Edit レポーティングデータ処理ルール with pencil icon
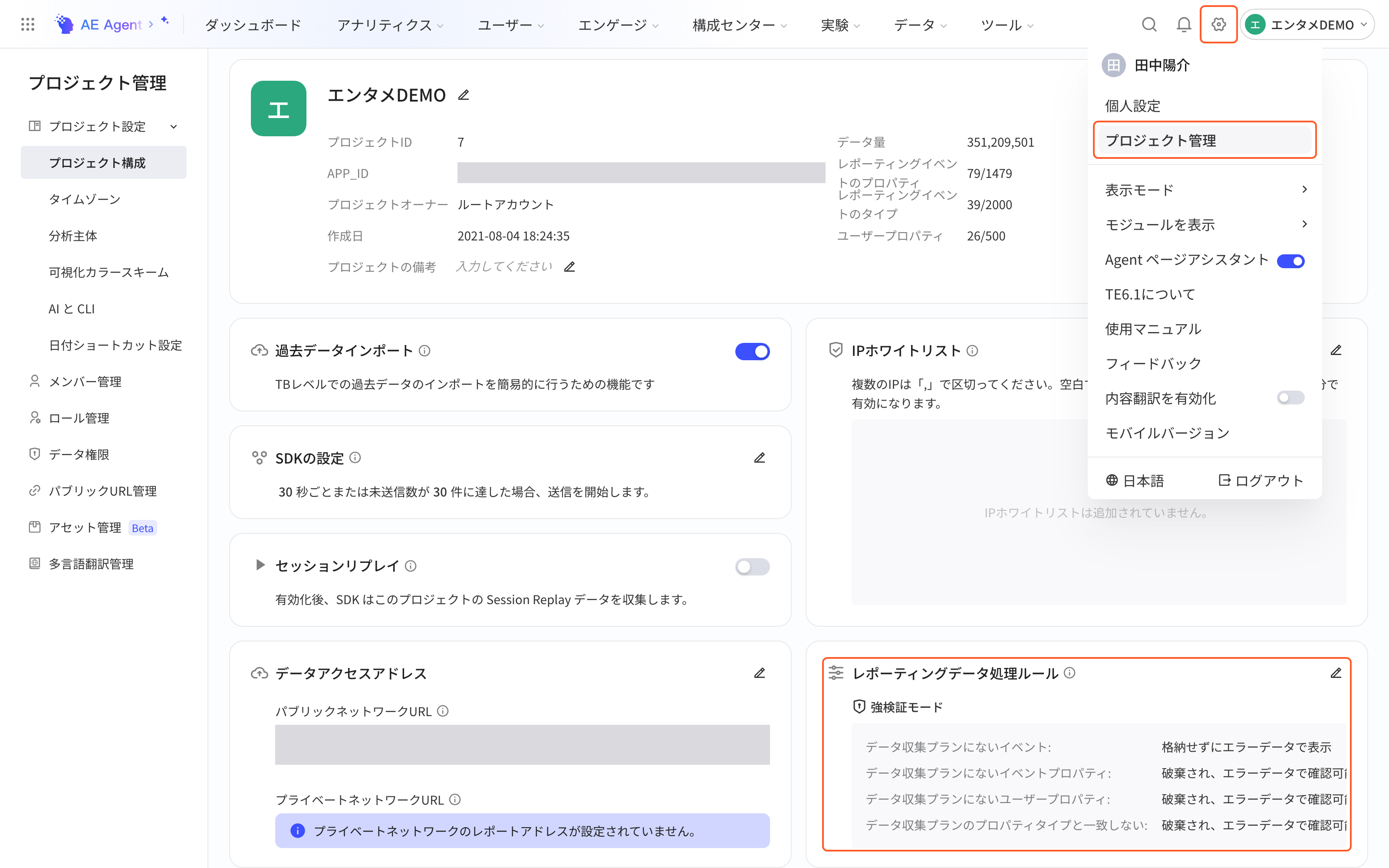 (1336, 673)
